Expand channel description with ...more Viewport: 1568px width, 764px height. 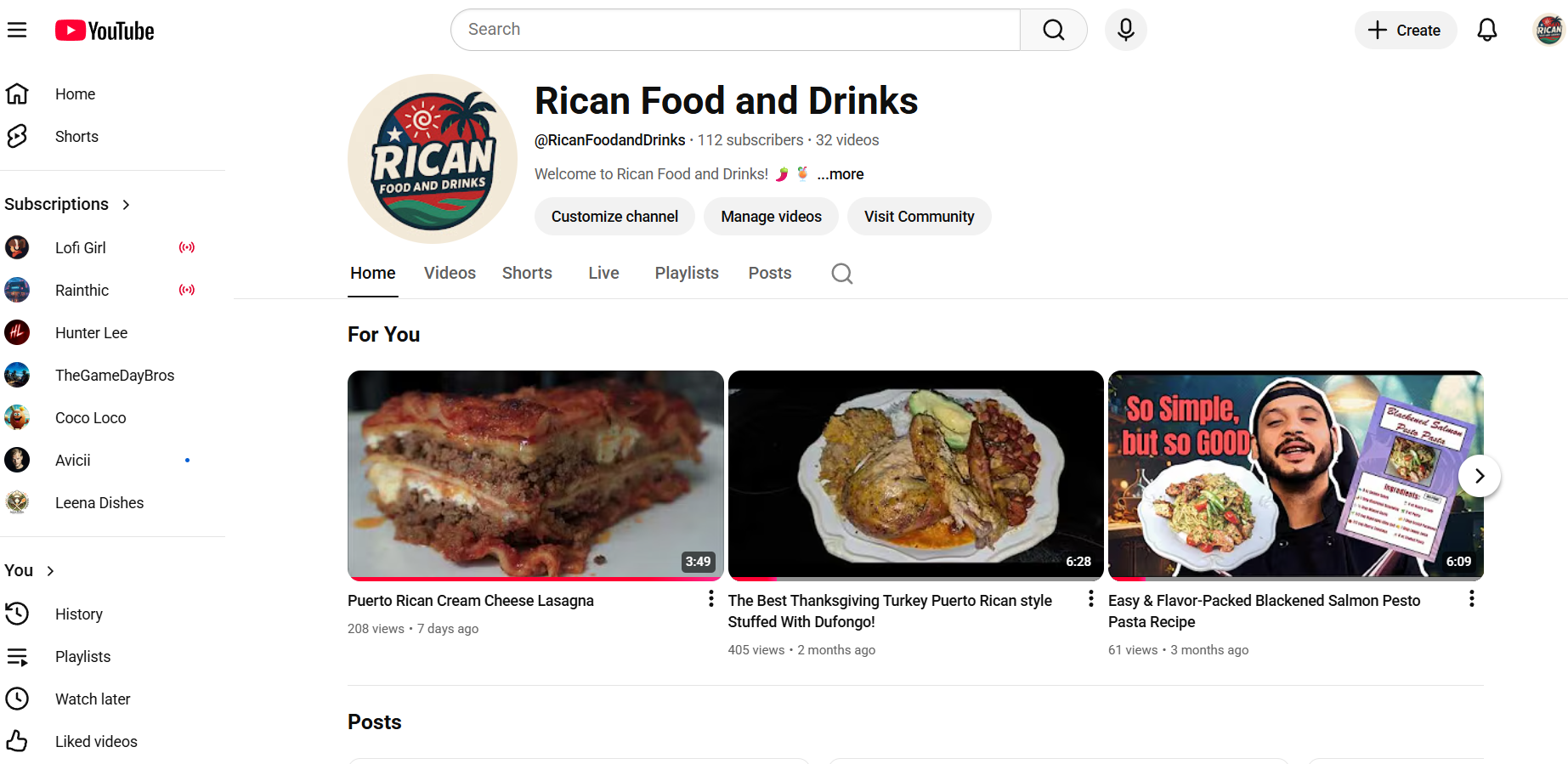[841, 174]
